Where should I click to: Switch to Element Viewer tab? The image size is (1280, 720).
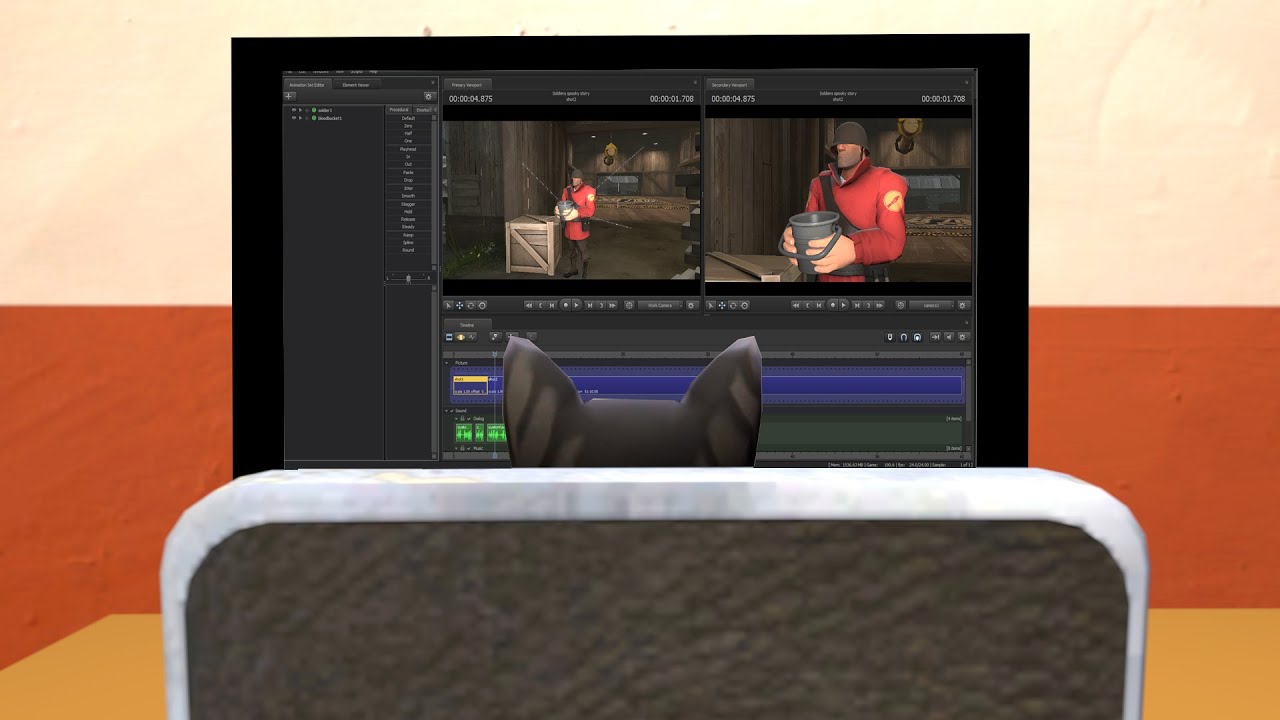click(356, 85)
